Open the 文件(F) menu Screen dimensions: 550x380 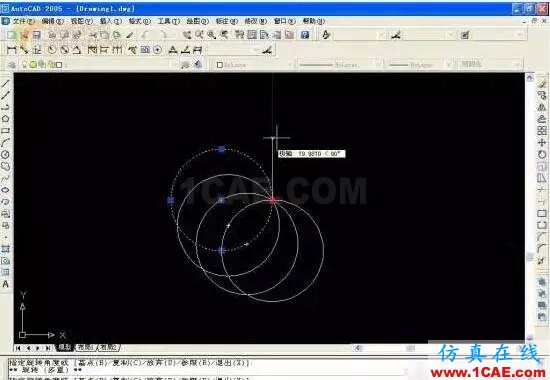pyautogui.click(x=23, y=21)
